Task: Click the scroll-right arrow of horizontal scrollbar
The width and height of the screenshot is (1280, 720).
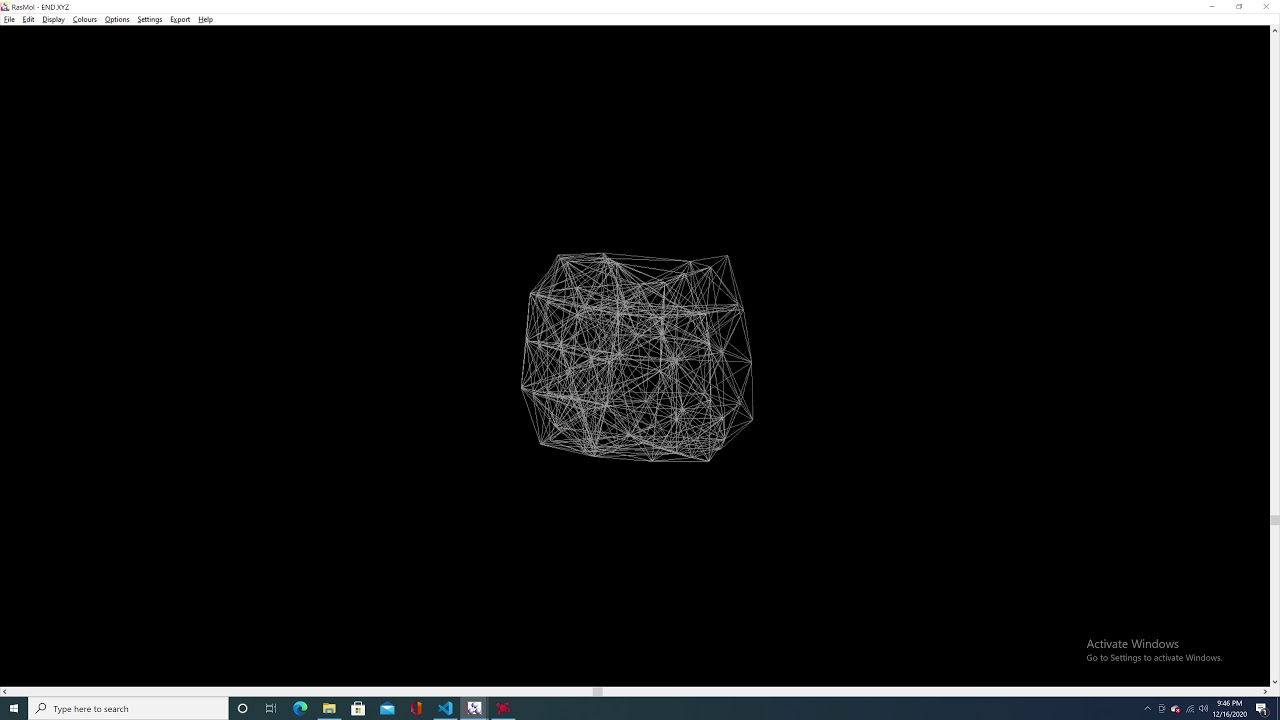Action: point(1265,692)
